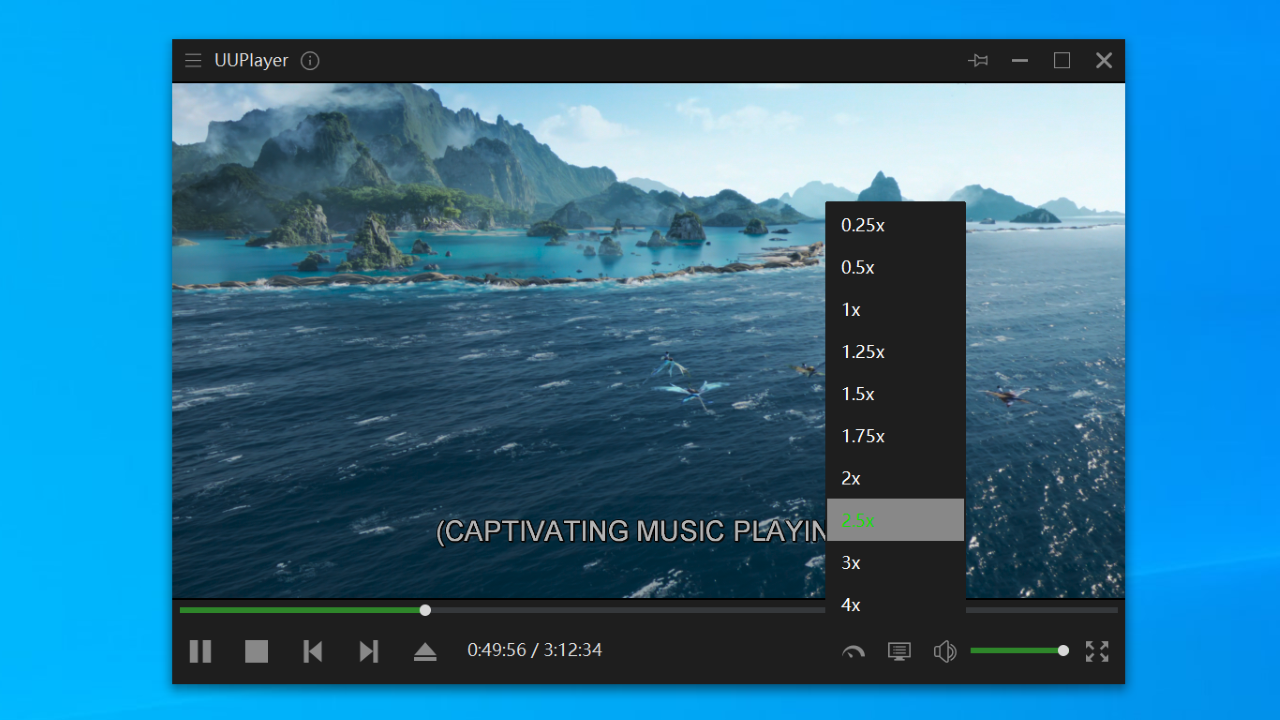Switch playback speed to 3x
1280x720 pixels.
click(x=896, y=563)
